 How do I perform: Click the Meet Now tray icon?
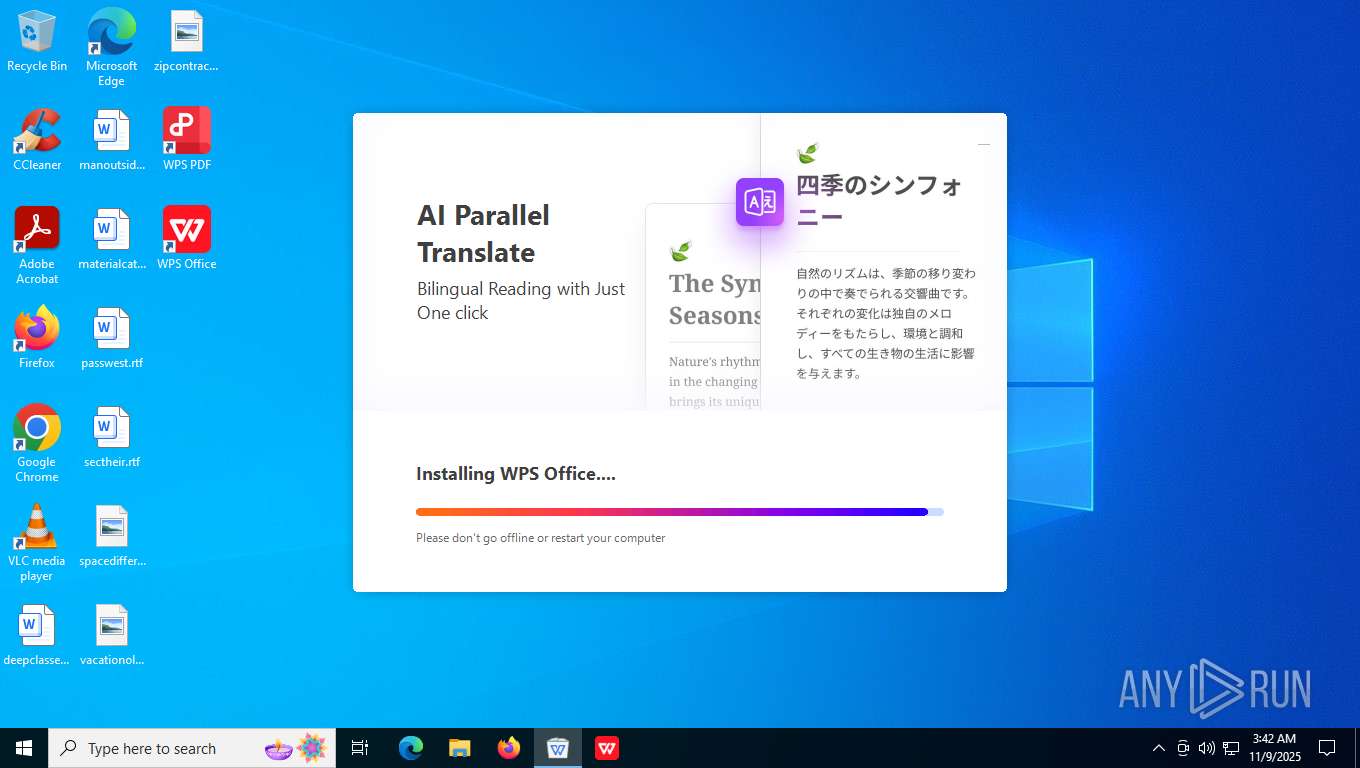(x=1183, y=748)
